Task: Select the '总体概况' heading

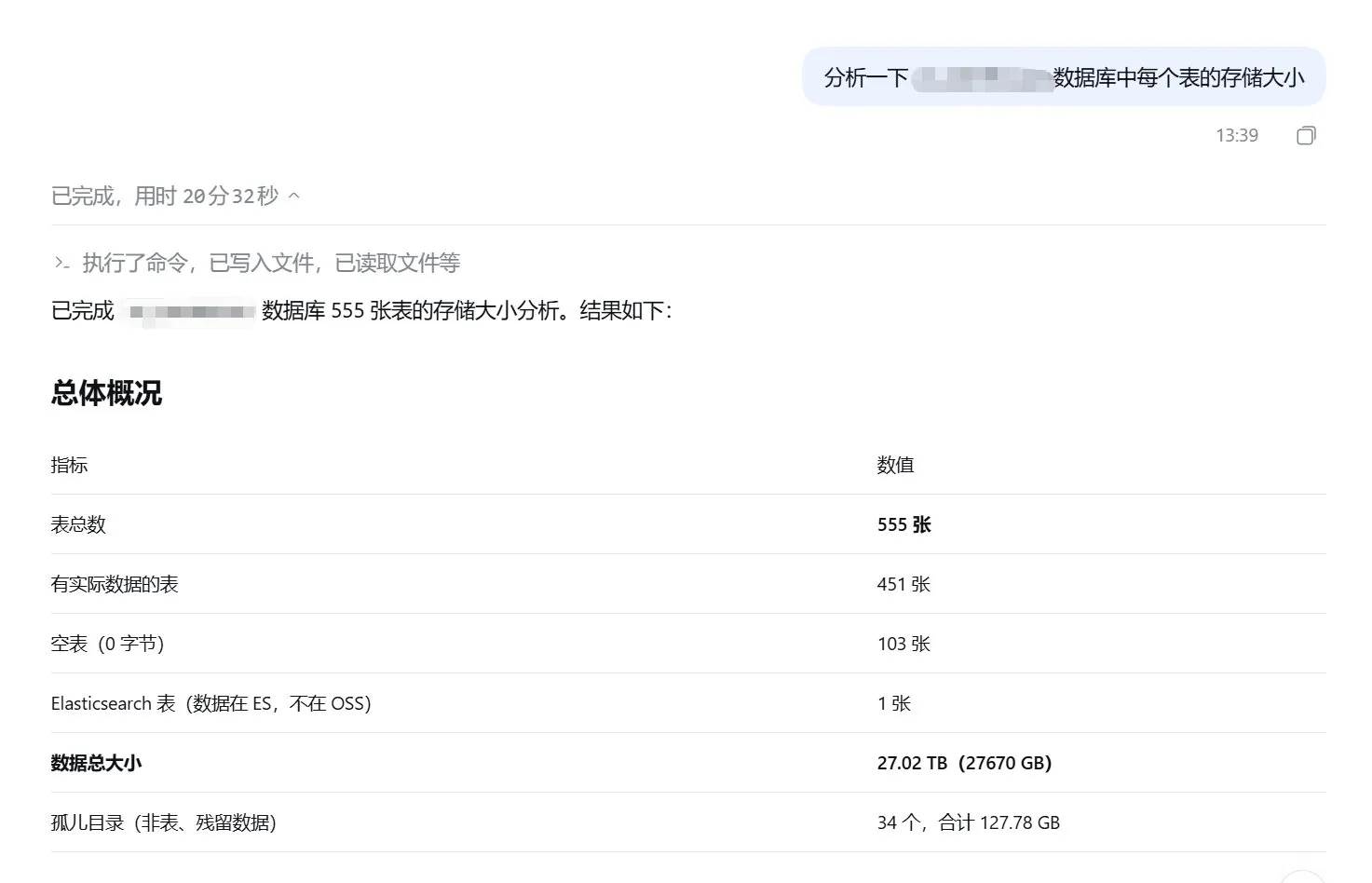Action: tap(106, 393)
